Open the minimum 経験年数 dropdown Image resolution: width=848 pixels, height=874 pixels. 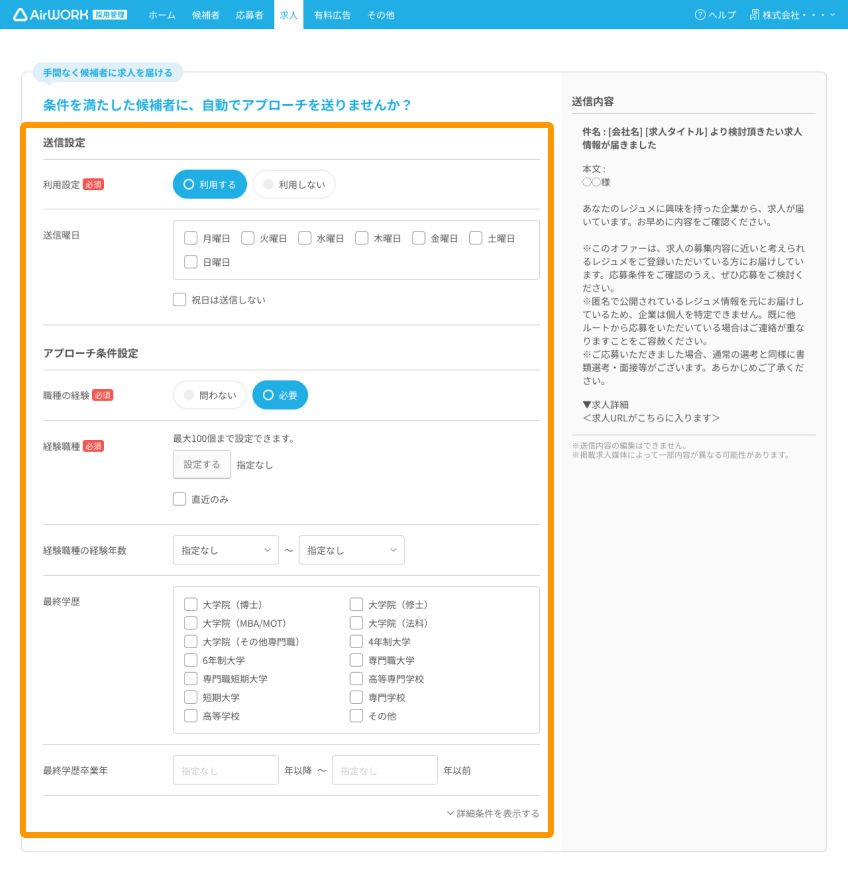[226, 550]
